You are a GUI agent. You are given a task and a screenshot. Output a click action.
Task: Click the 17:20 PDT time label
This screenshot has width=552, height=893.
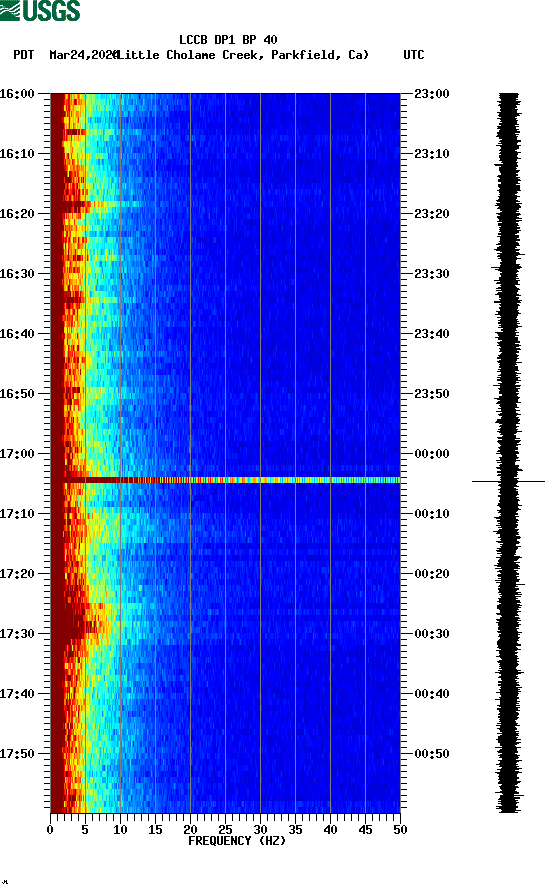(17, 574)
